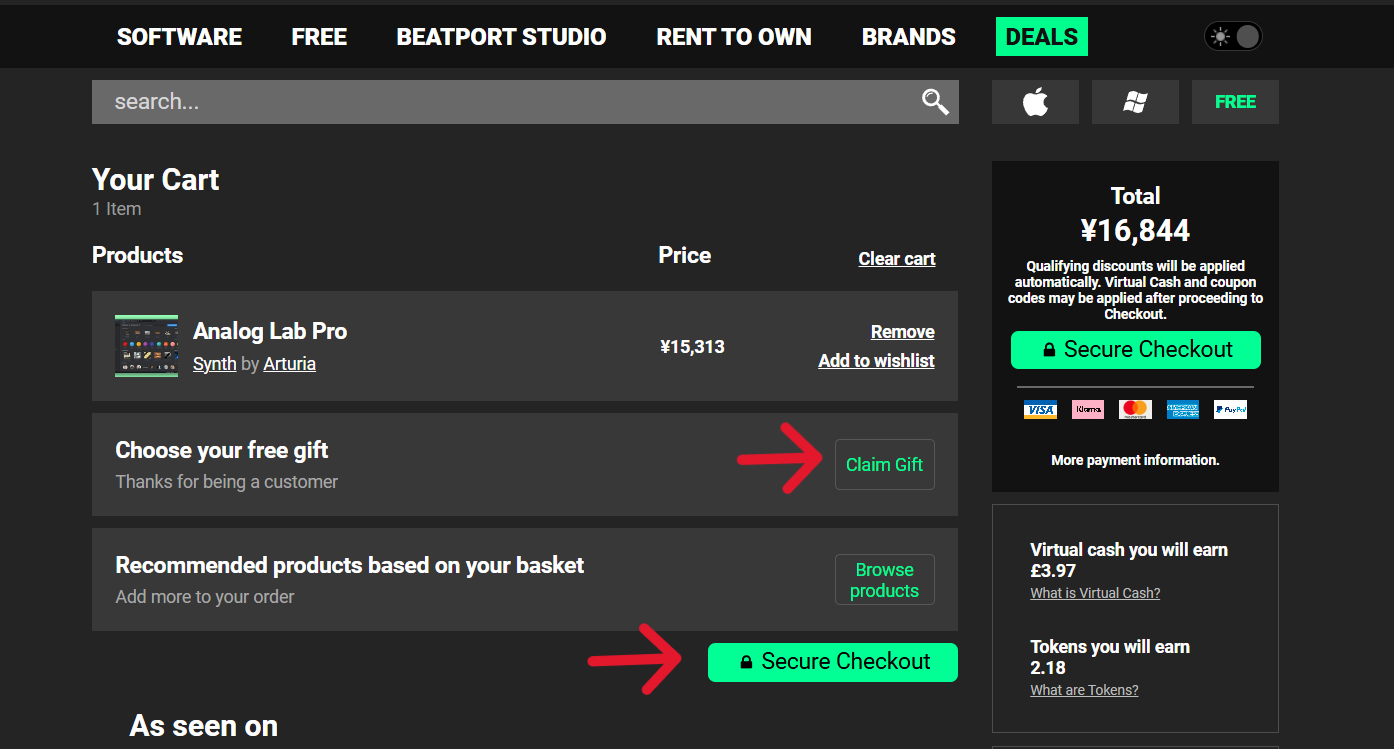
Task: Click the Virtual cash £3.97 value
Action: click(x=1052, y=571)
